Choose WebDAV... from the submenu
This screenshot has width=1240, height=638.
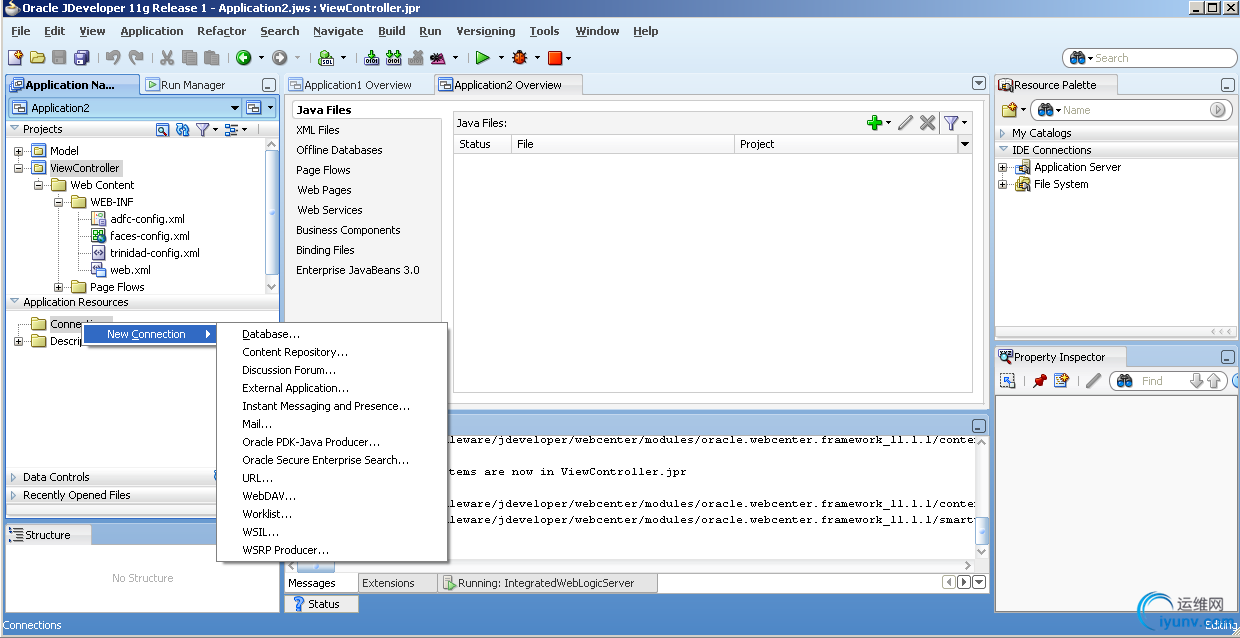tap(331, 496)
